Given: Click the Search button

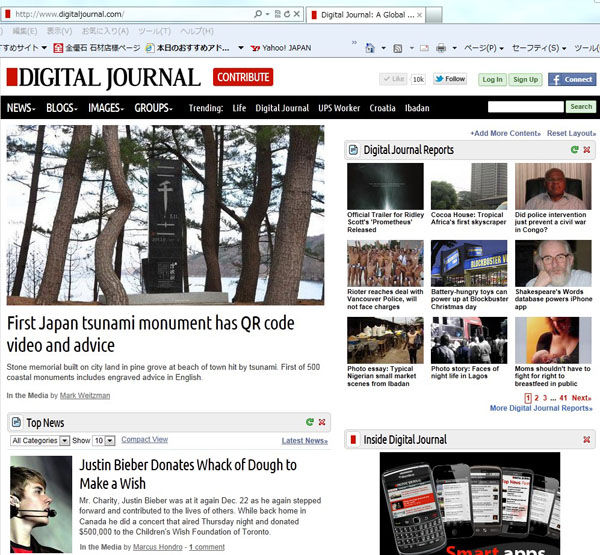Looking at the screenshot, I should (x=581, y=106).
